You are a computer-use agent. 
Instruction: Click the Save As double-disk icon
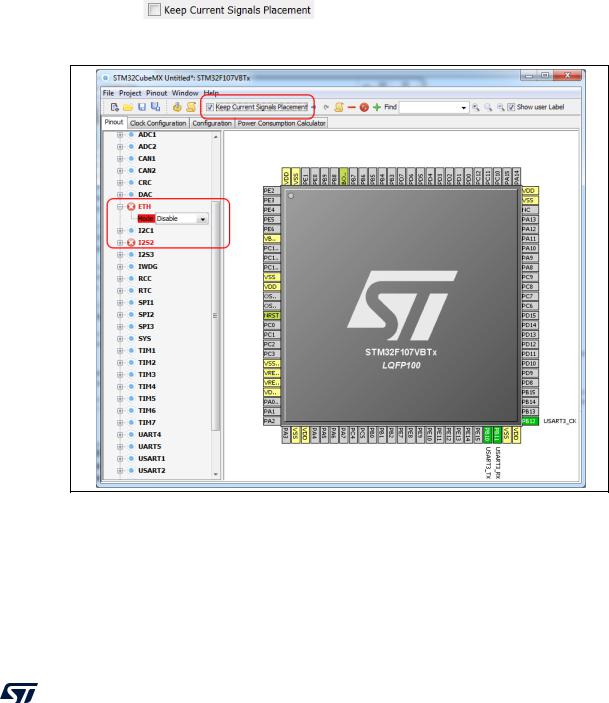pyautogui.click(x=155, y=107)
